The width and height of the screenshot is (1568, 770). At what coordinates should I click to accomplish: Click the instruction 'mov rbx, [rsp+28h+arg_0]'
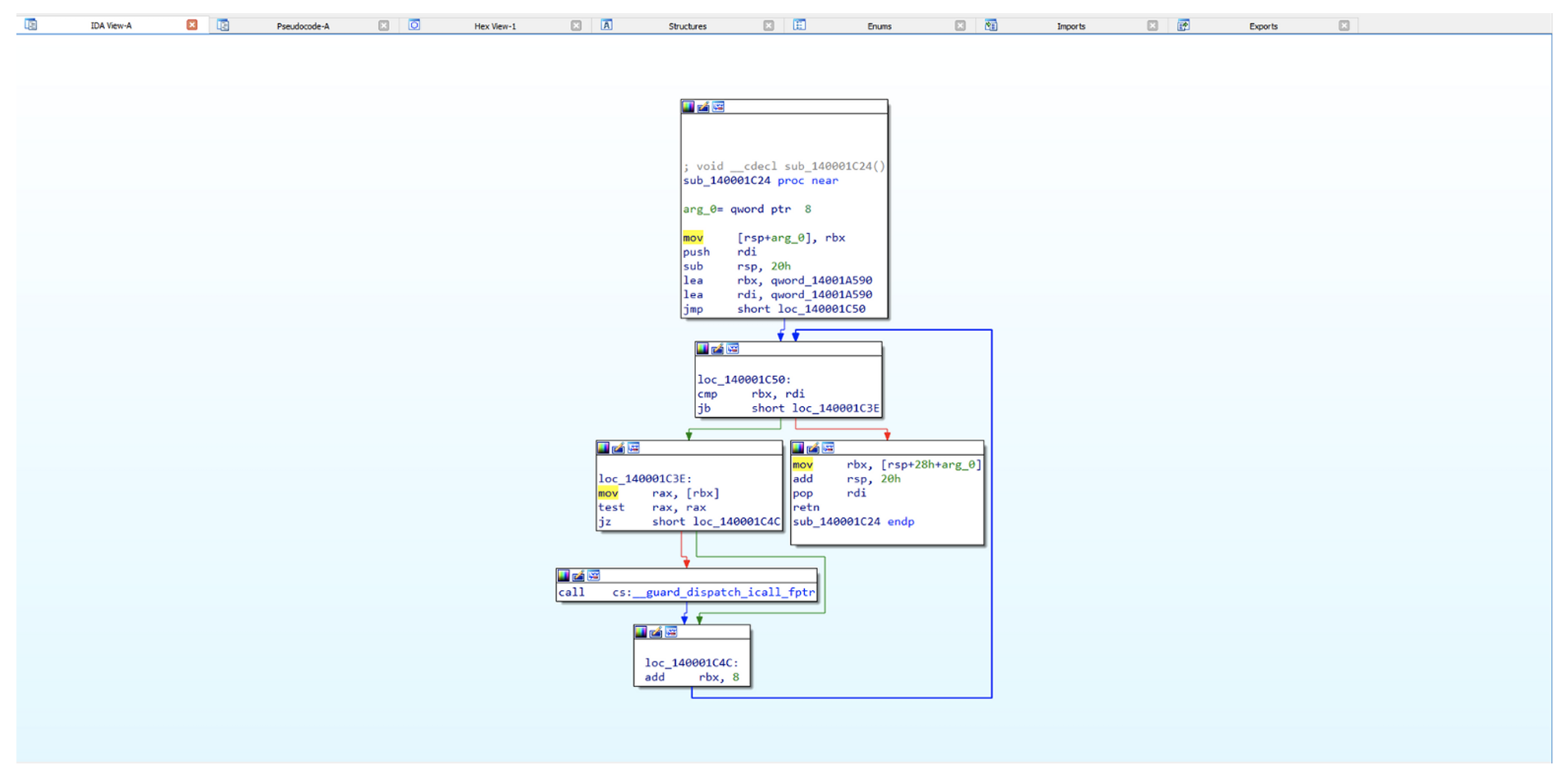click(x=887, y=465)
